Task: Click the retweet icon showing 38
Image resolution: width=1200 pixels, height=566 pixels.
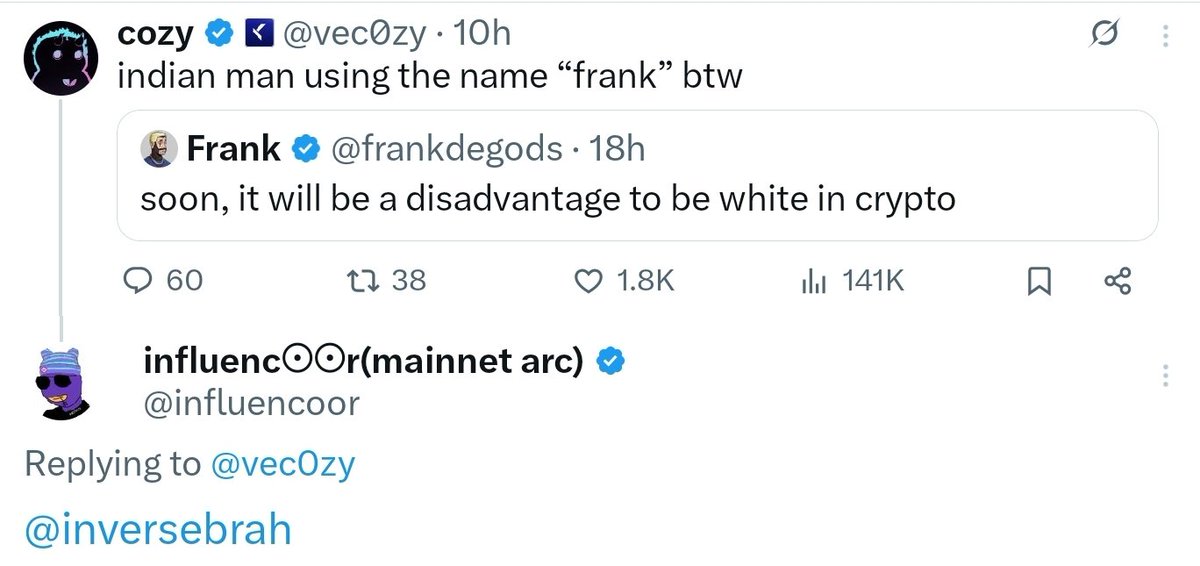Action: 365,282
